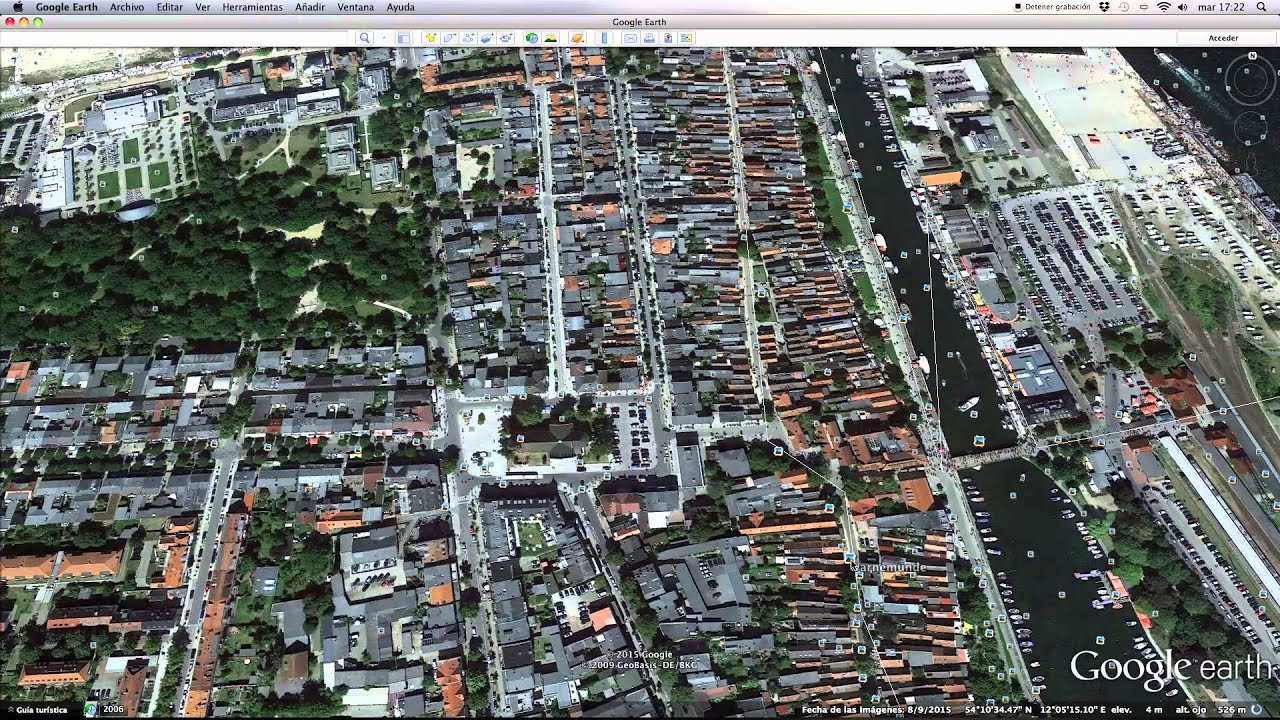Show the ruler tool
The height and width of the screenshot is (720, 1280).
[x=604, y=38]
